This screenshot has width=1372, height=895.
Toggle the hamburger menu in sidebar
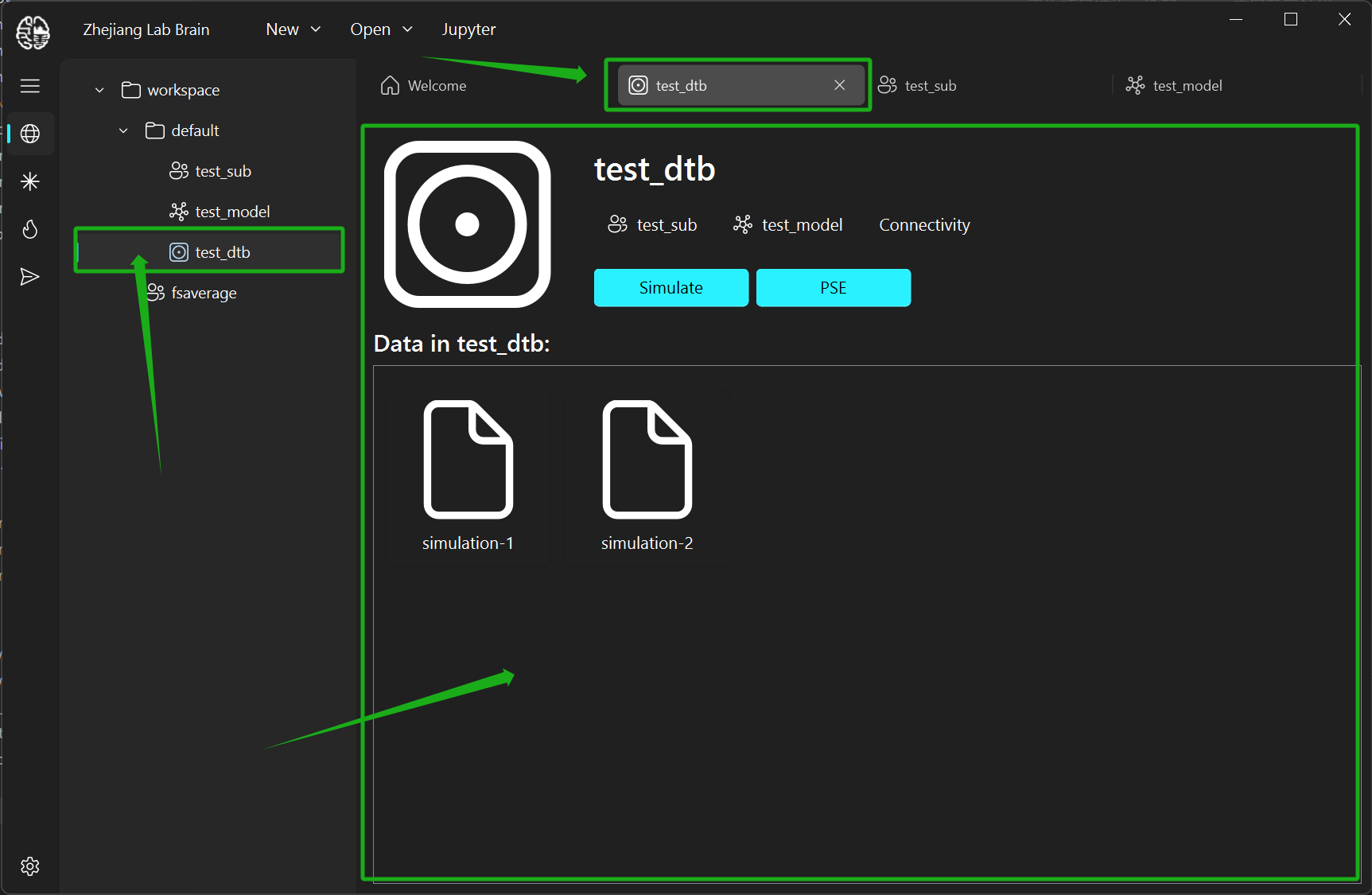point(30,86)
